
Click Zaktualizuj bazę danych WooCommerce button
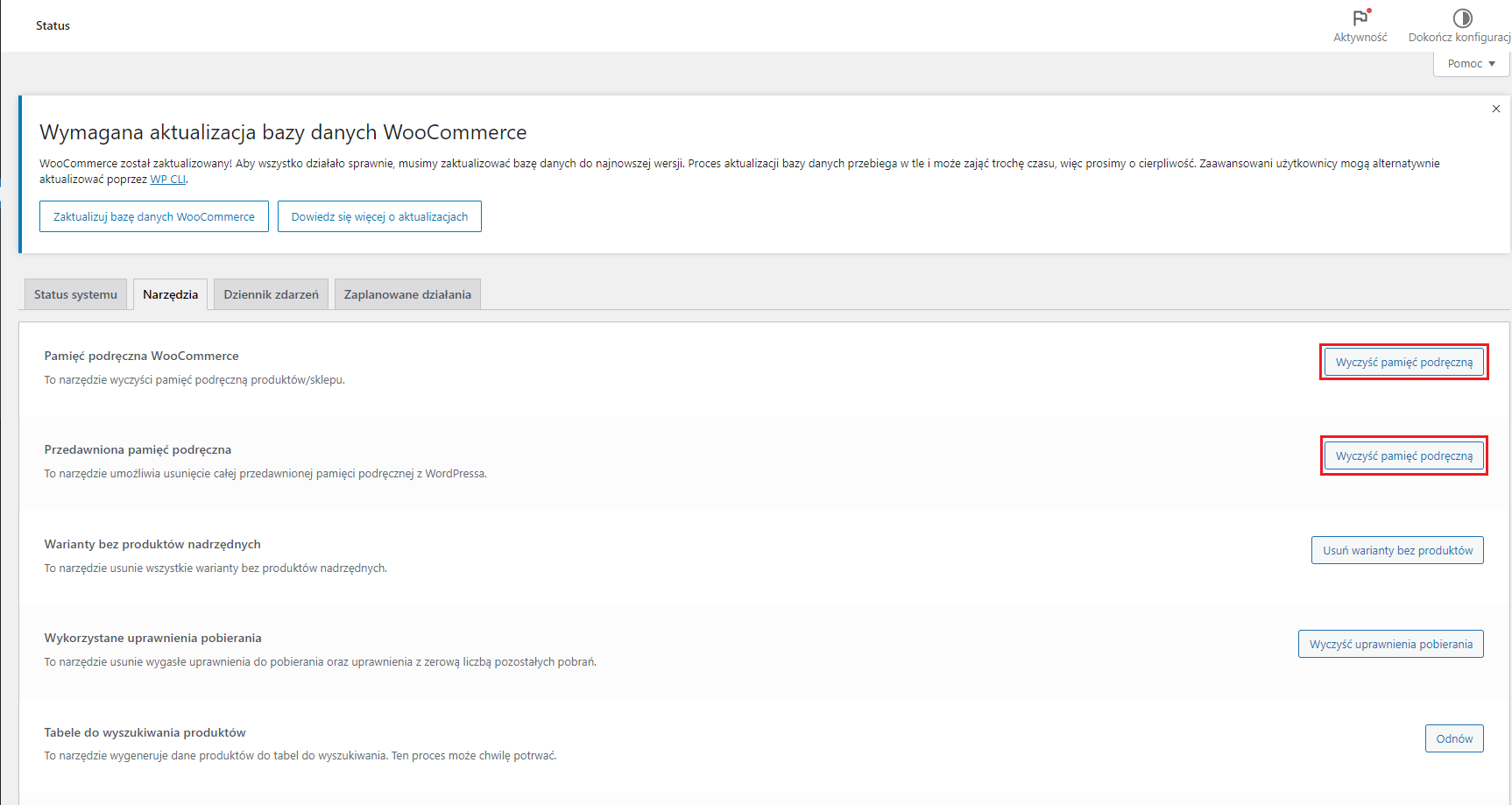pos(154,216)
